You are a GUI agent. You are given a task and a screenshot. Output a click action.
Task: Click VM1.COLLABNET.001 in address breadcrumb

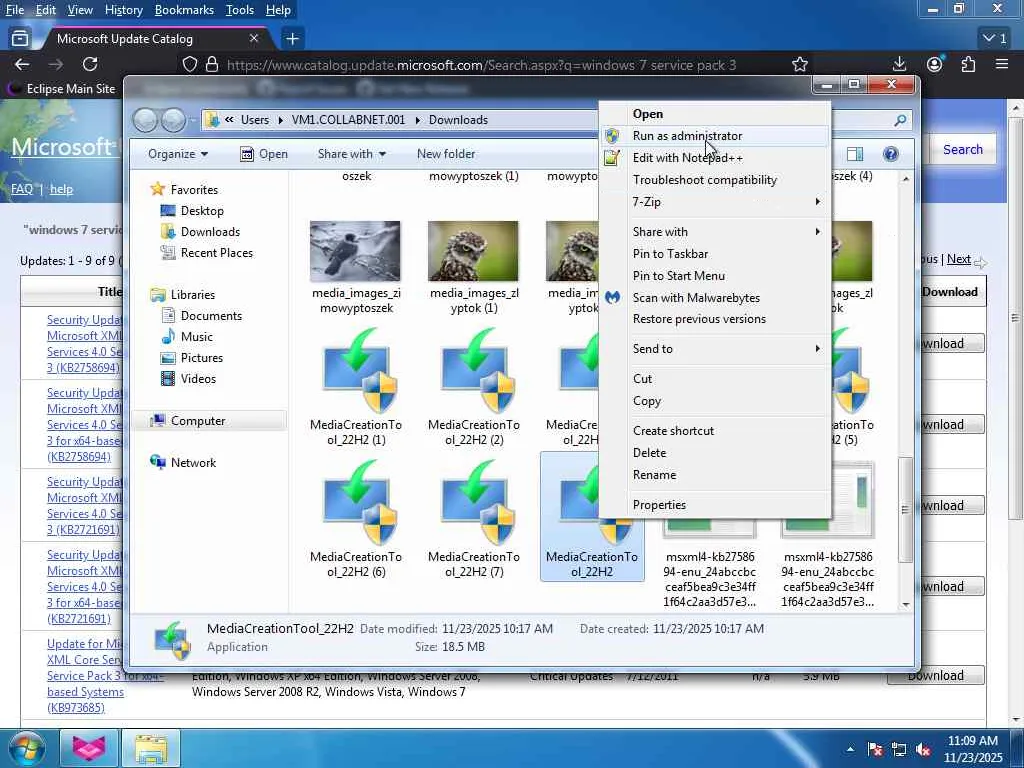pos(348,120)
